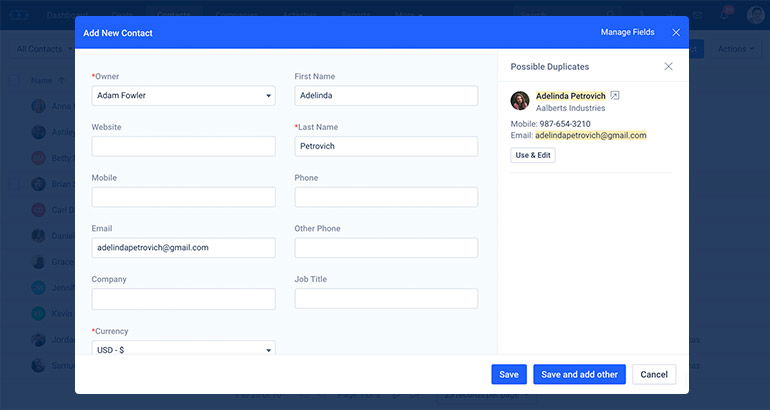Focus the Email field in the form
Image resolution: width=770 pixels, height=410 pixels.
183,247
